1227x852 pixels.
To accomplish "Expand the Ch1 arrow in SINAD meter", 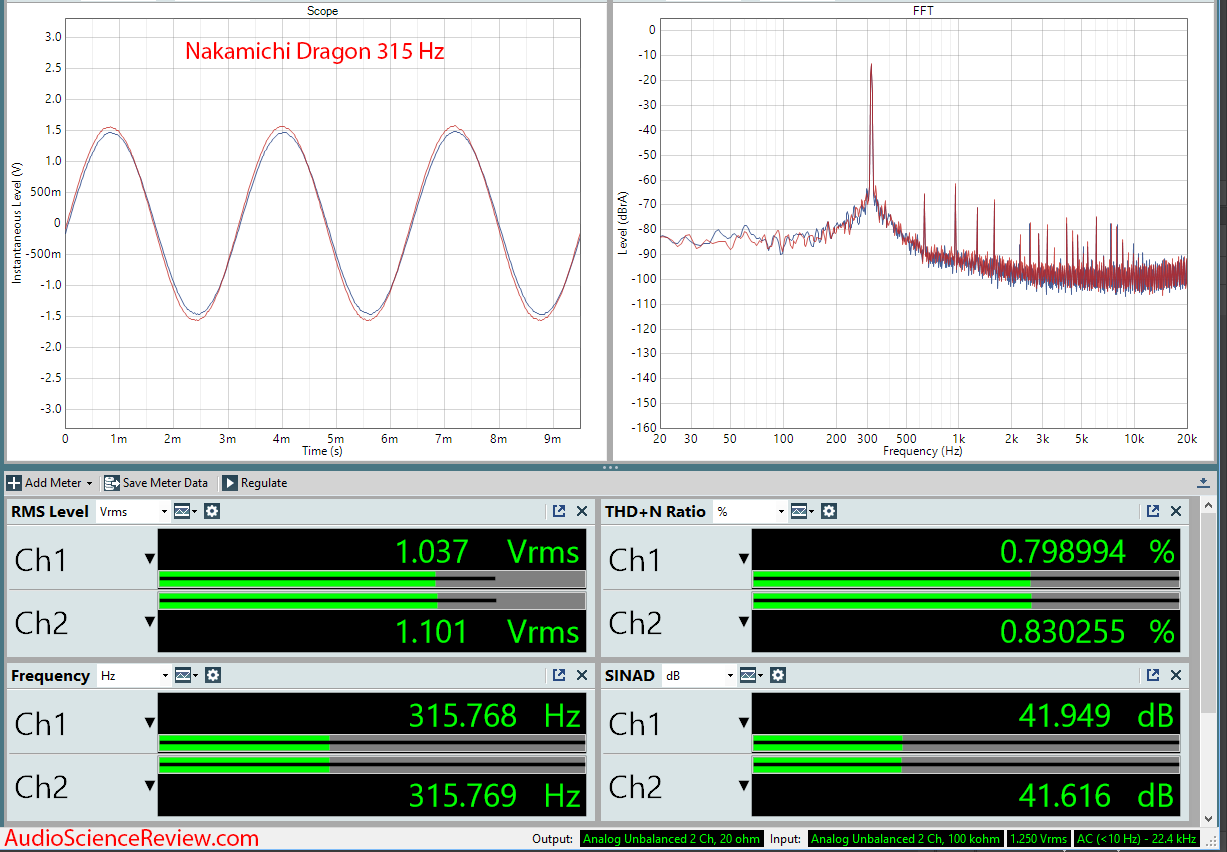I will point(744,723).
